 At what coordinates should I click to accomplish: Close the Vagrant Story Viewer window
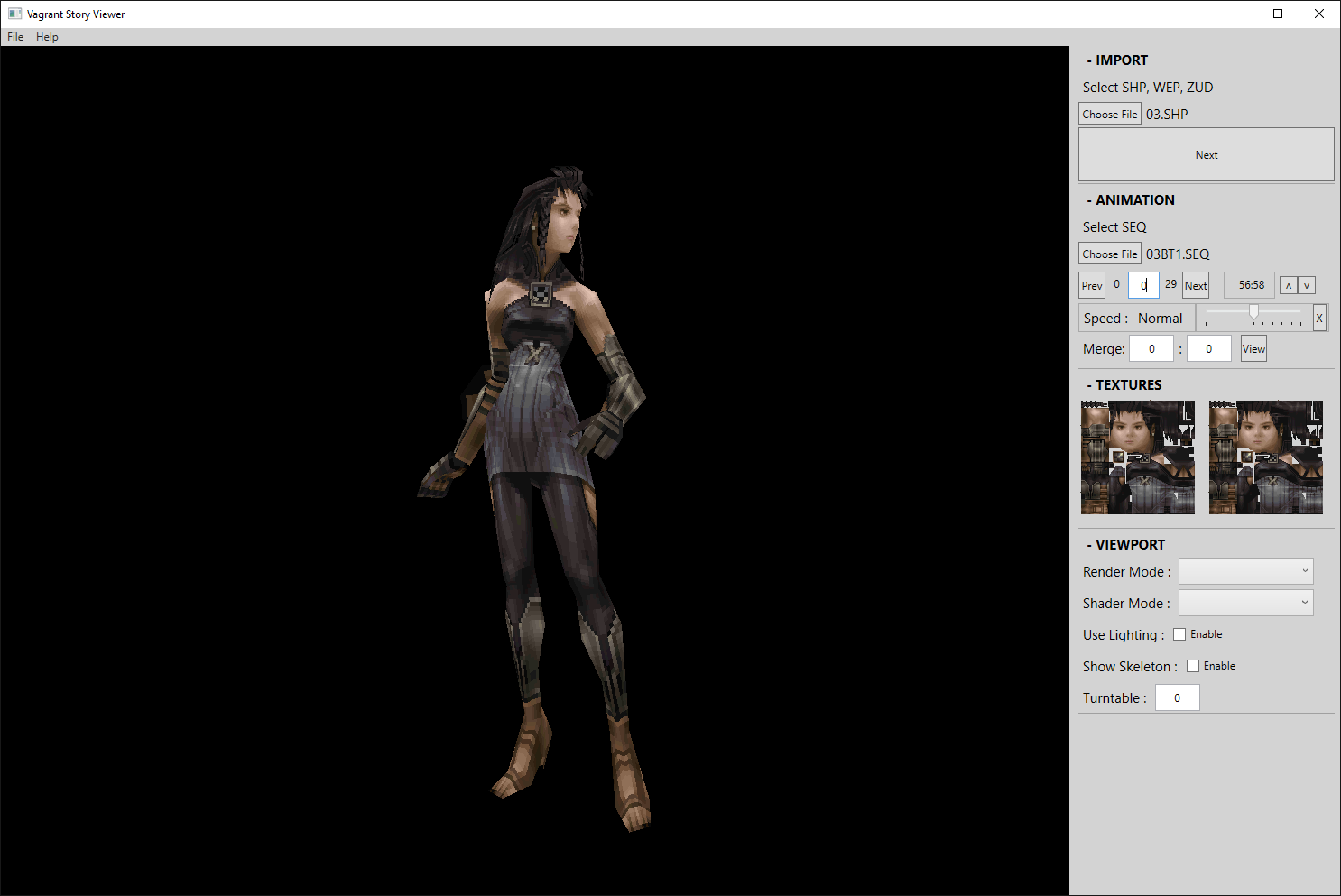coord(1319,14)
